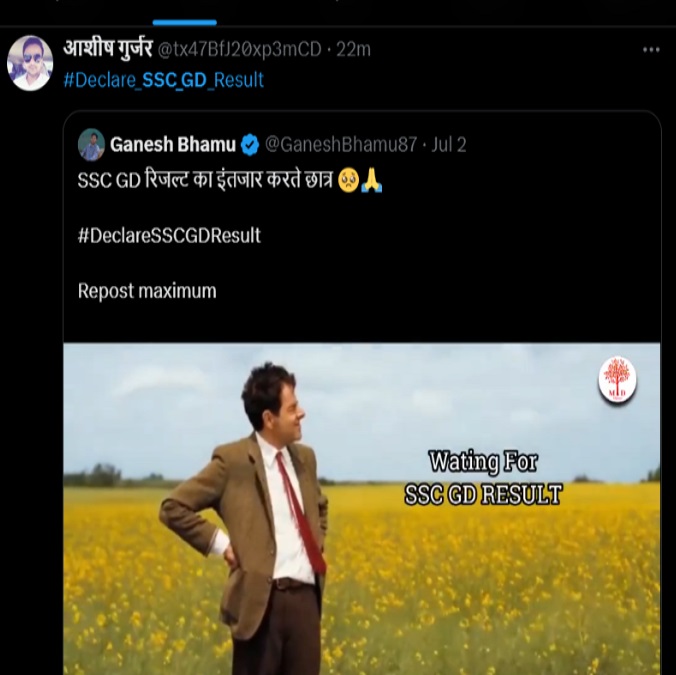Click the red tree MD logo
676x675 pixels.
(x=617, y=380)
